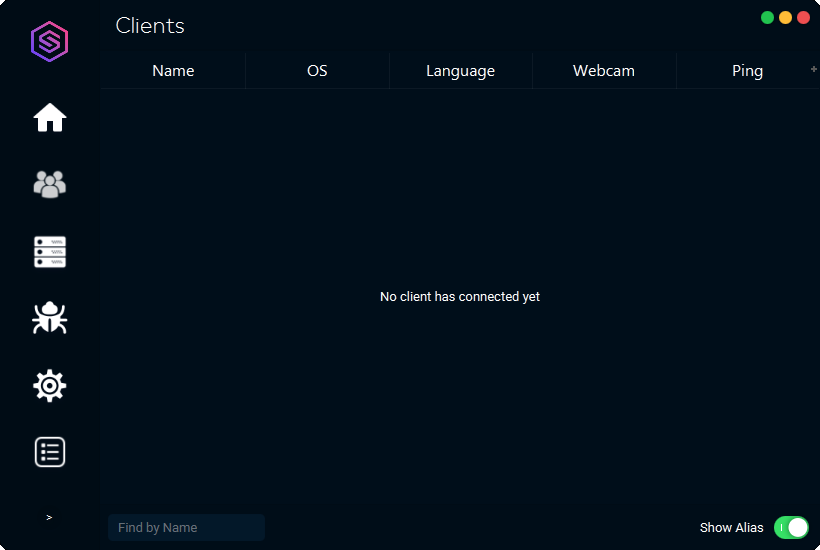Click the yellow window control button

[x=785, y=17]
